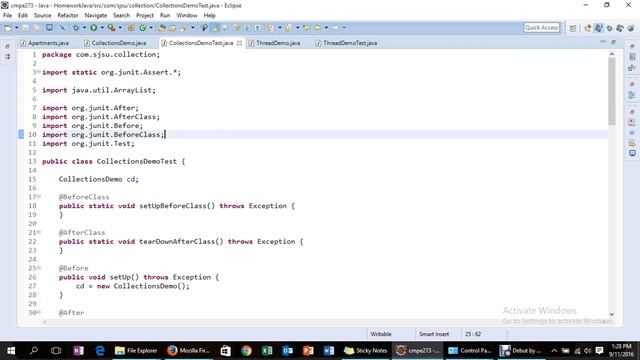Click the New Java Package icon
This screenshot has height=360, width=640.
tap(131, 28)
